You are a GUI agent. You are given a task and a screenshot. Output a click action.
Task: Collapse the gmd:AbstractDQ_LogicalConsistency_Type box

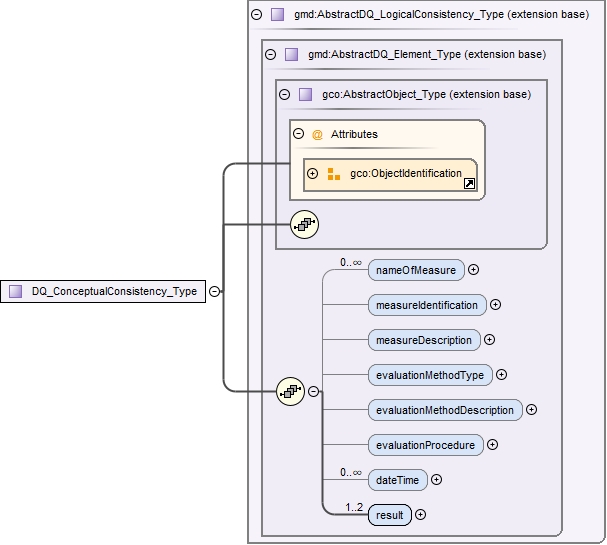point(257,15)
